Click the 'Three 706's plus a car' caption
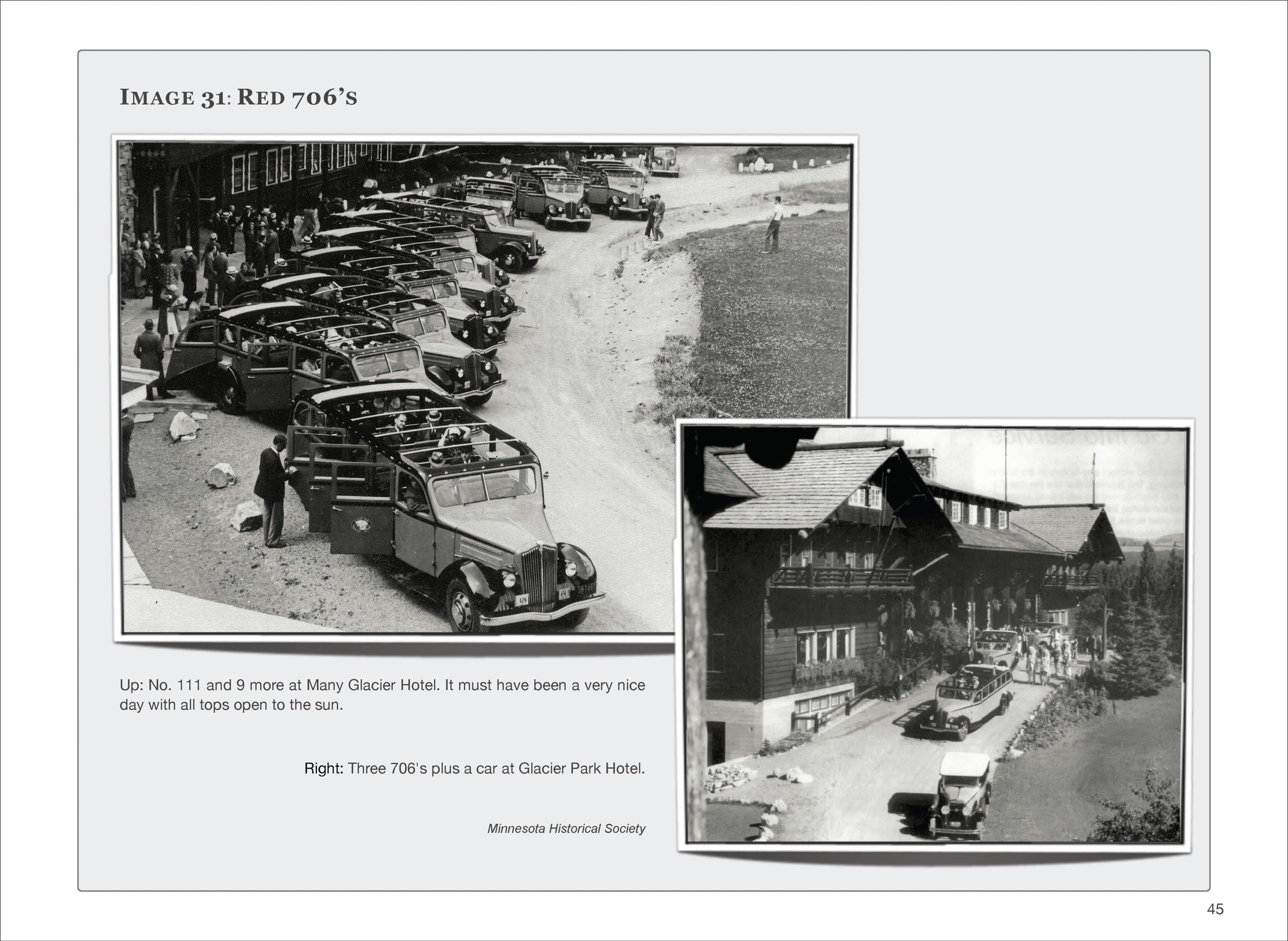This screenshot has height=941, width=1288. click(x=496, y=769)
